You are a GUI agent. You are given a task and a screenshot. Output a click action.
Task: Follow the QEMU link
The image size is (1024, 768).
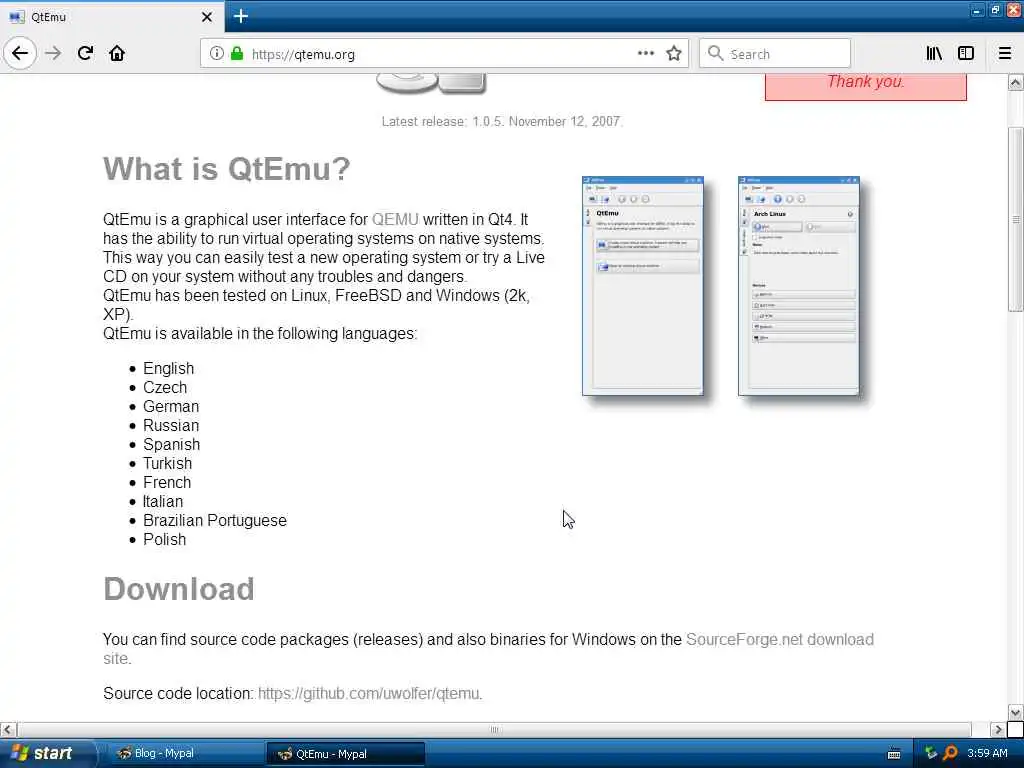(395, 219)
